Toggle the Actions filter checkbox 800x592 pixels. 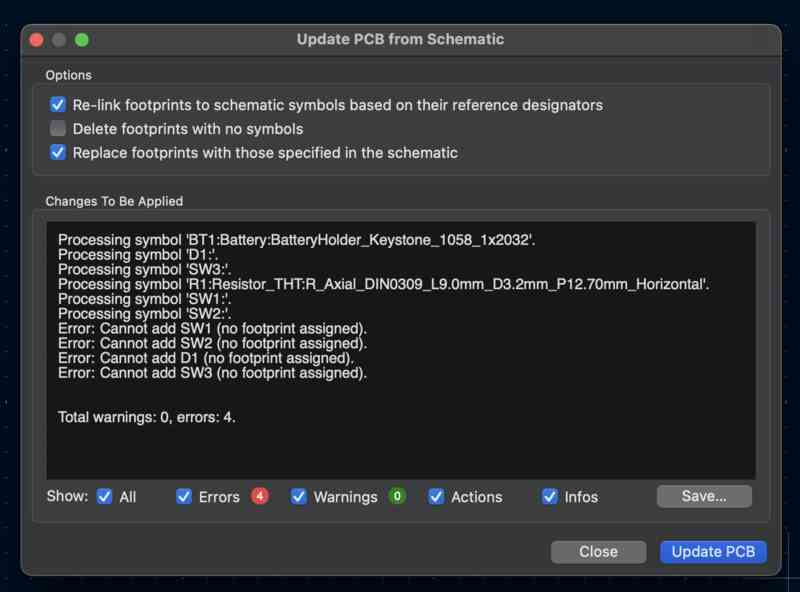pos(436,497)
